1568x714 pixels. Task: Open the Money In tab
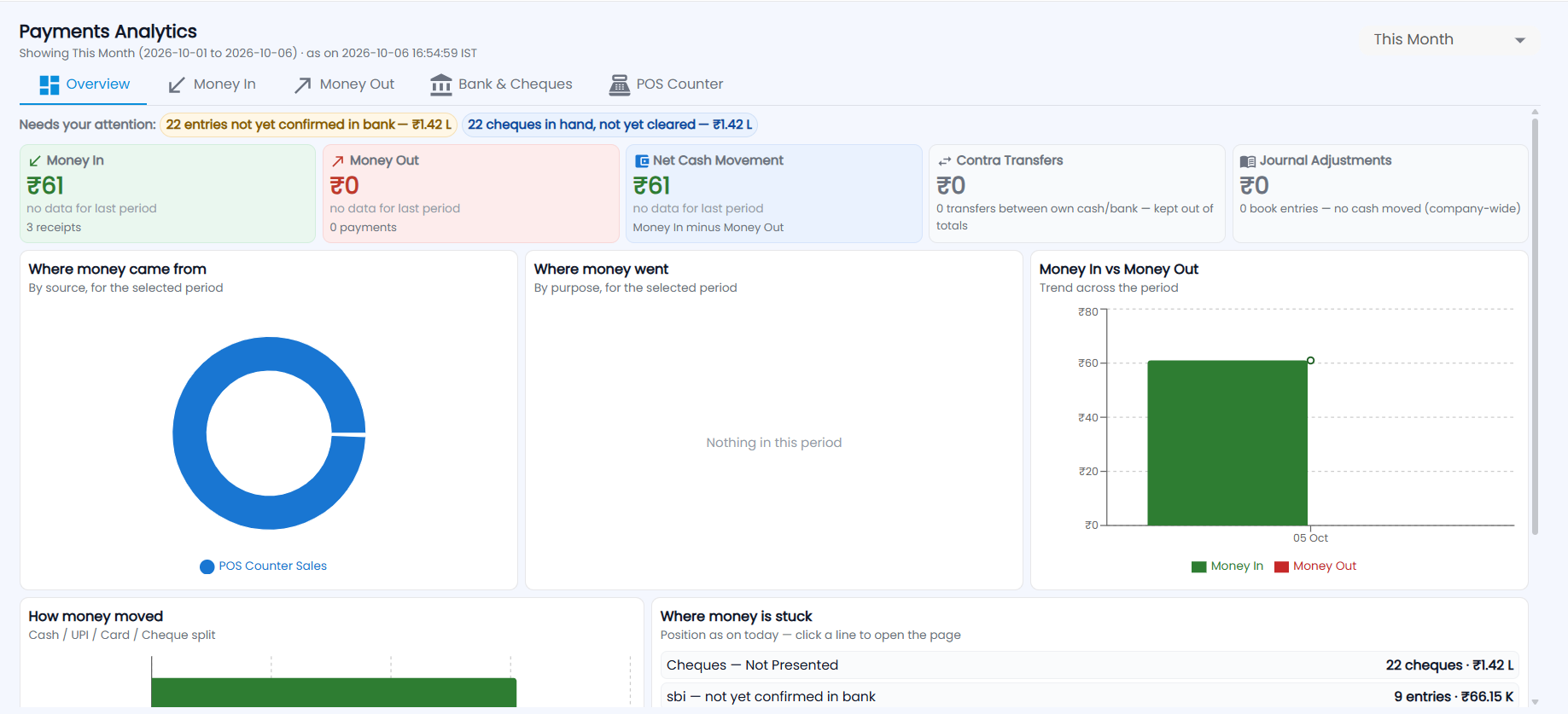pyautogui.click(x=213, y=84)
